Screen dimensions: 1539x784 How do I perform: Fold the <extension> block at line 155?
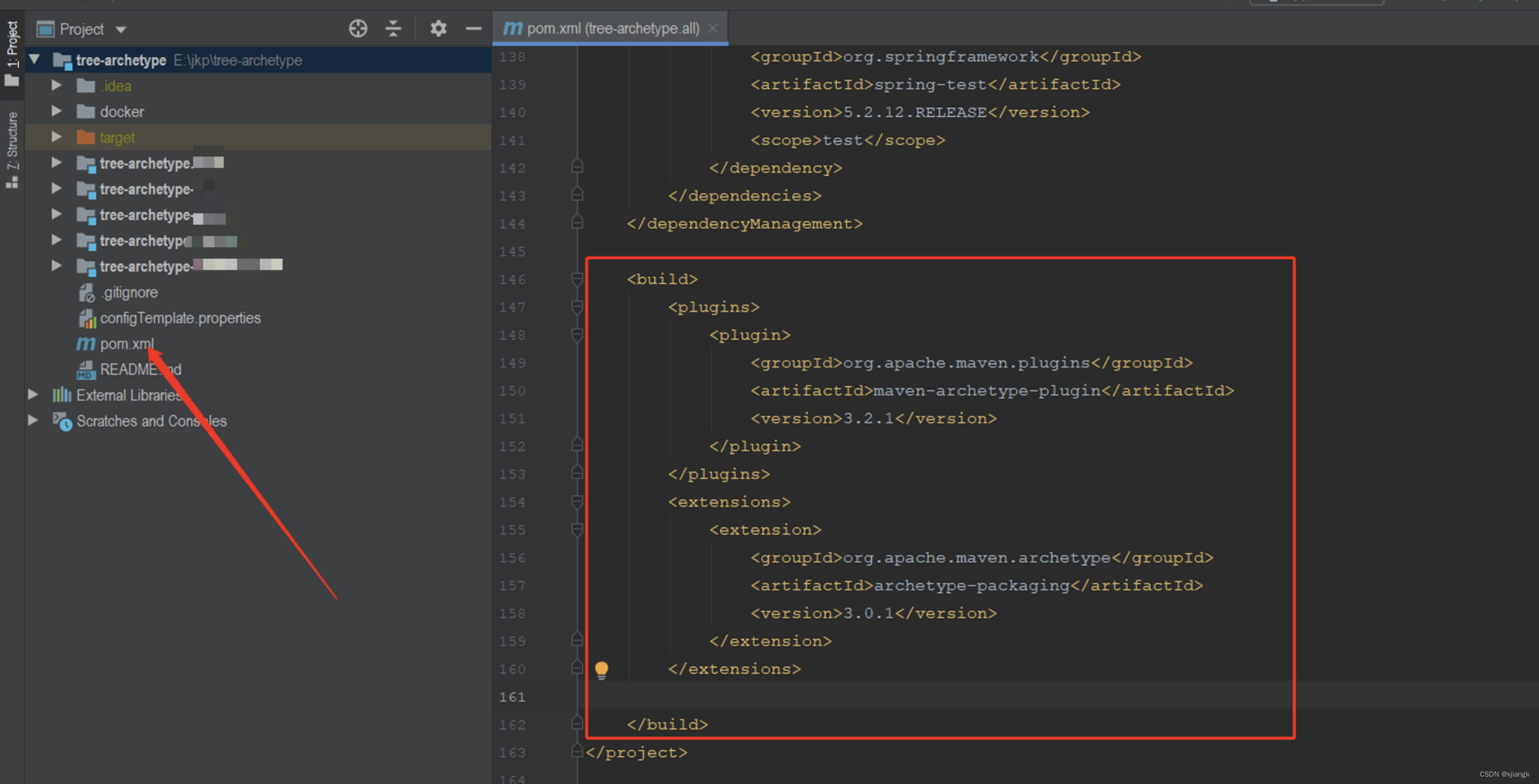[577, 530]
